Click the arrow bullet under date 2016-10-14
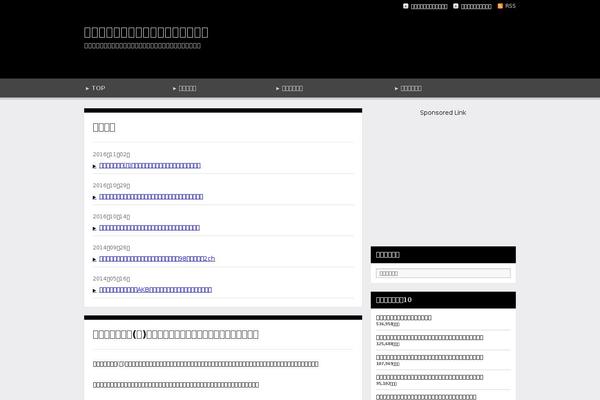This screenshot has height=400, width=600. point(95,228)
